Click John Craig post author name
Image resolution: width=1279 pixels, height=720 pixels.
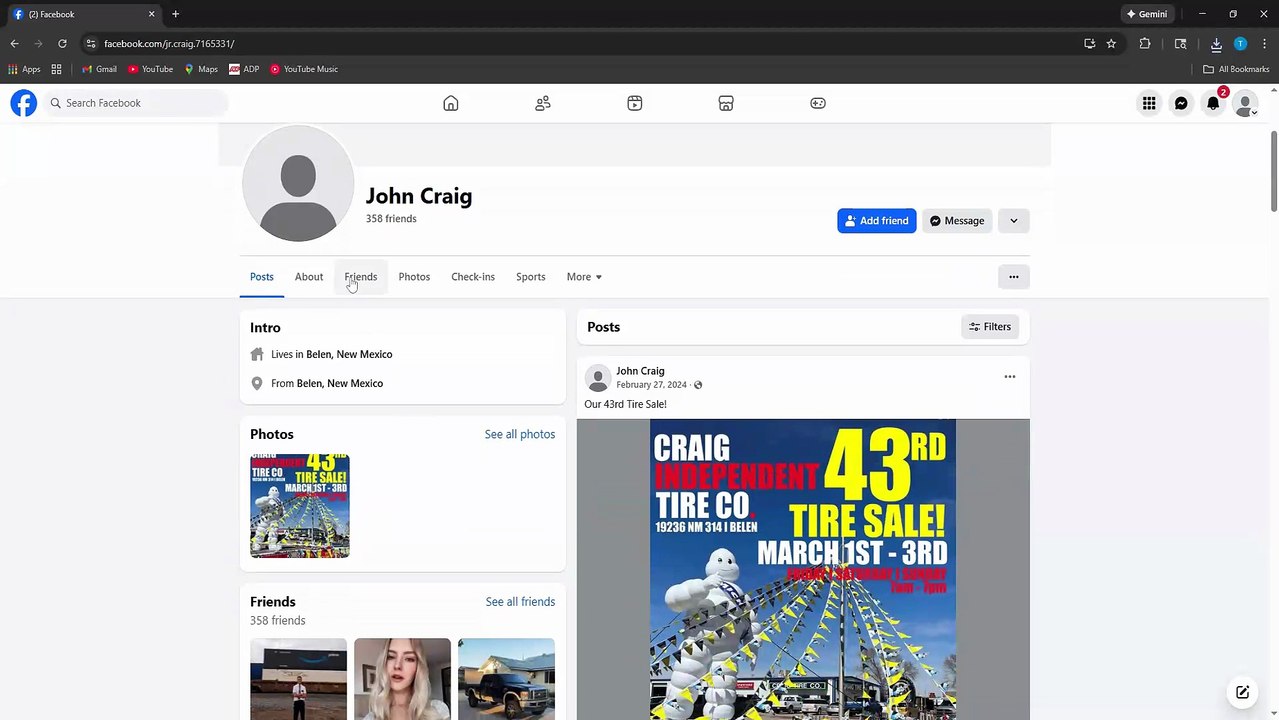pyautogui.click(x=640, y=371)
